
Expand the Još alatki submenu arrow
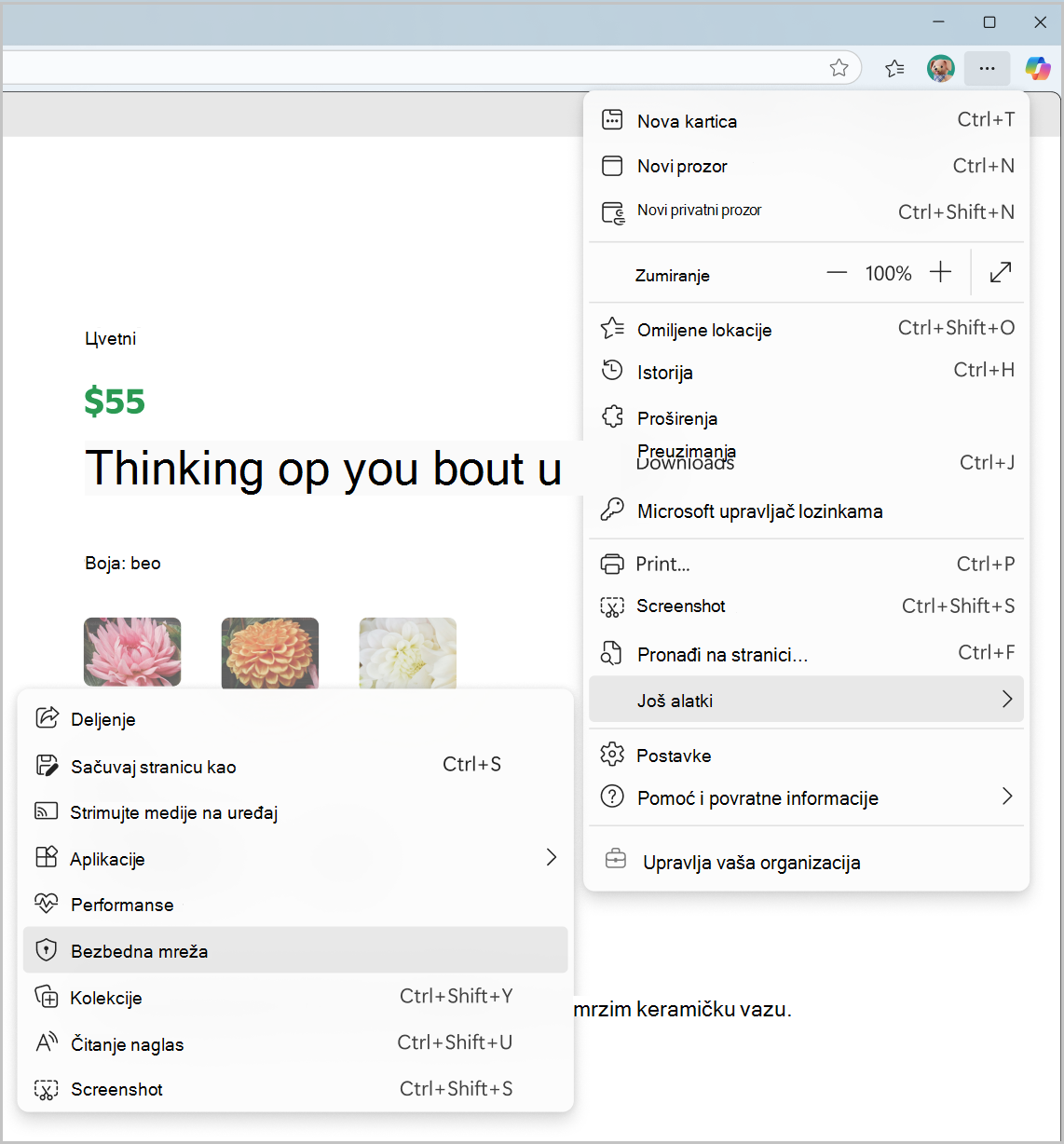point(1007,699)
